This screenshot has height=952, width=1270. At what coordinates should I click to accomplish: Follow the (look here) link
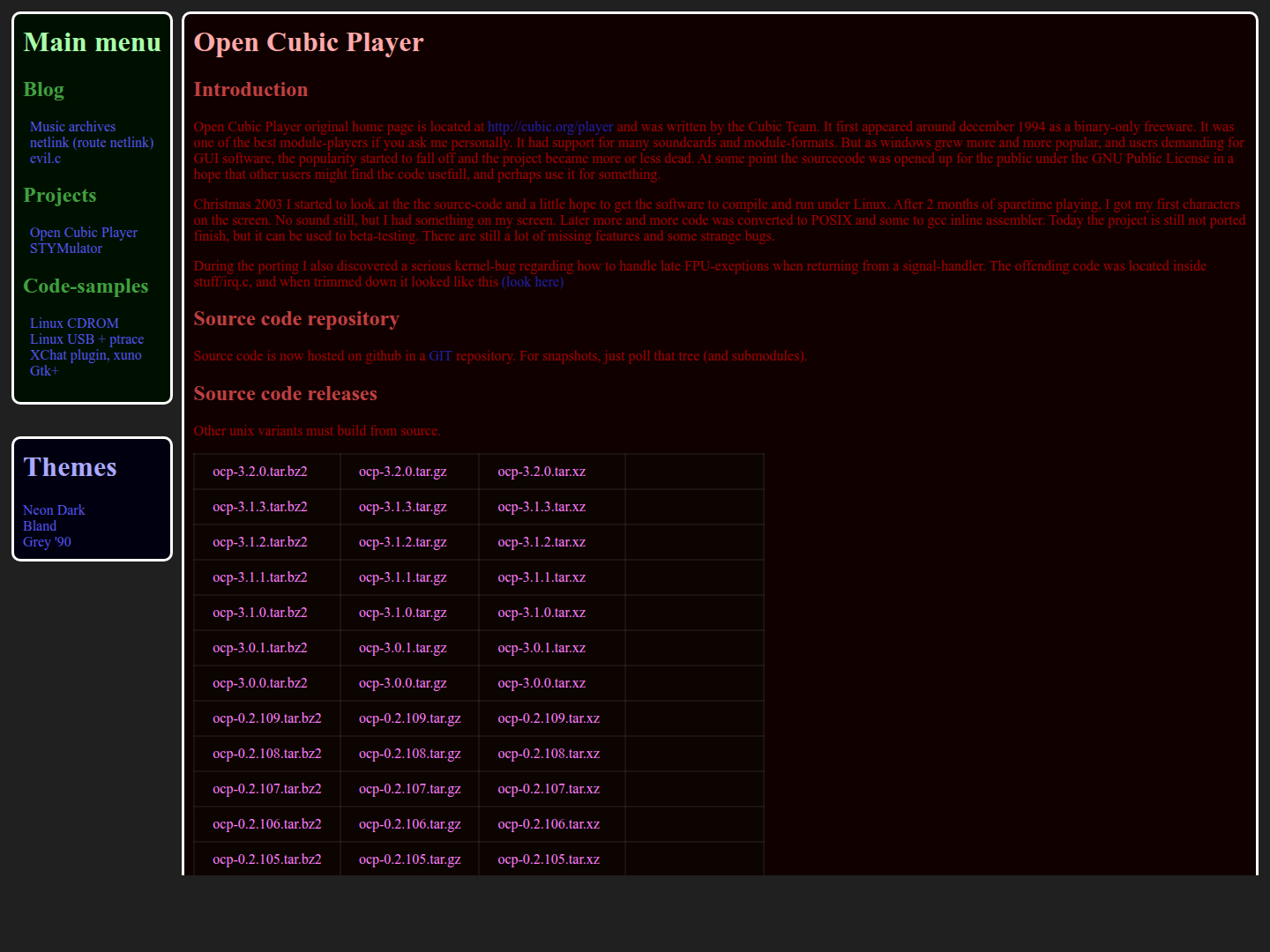click(533, 282)
